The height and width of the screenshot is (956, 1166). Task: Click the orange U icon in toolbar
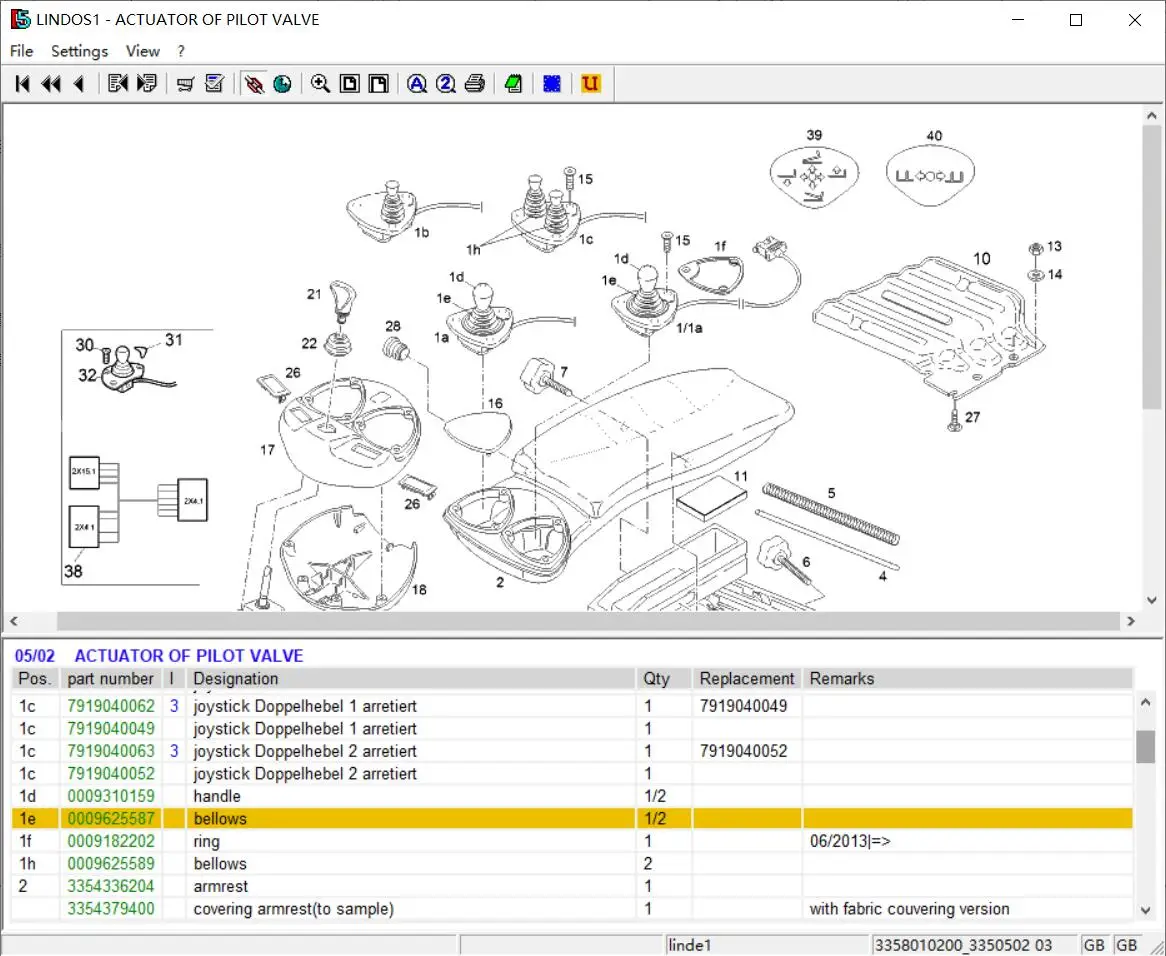coord(590,84)
